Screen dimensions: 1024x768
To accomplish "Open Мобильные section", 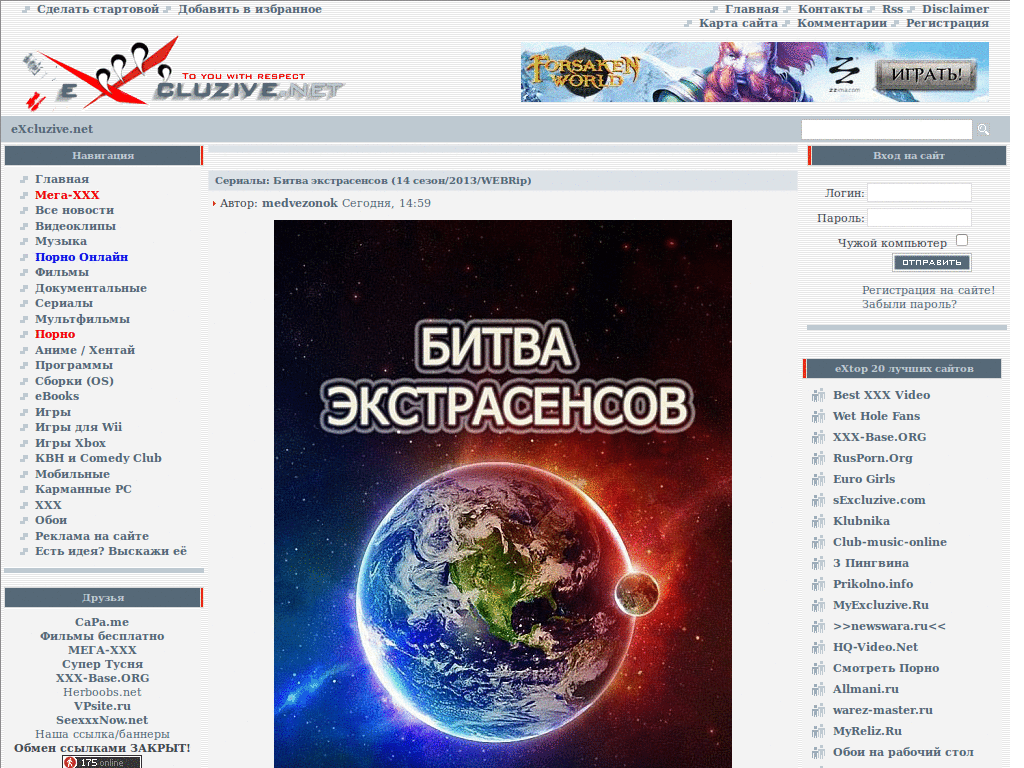I will tap(72, 474).
